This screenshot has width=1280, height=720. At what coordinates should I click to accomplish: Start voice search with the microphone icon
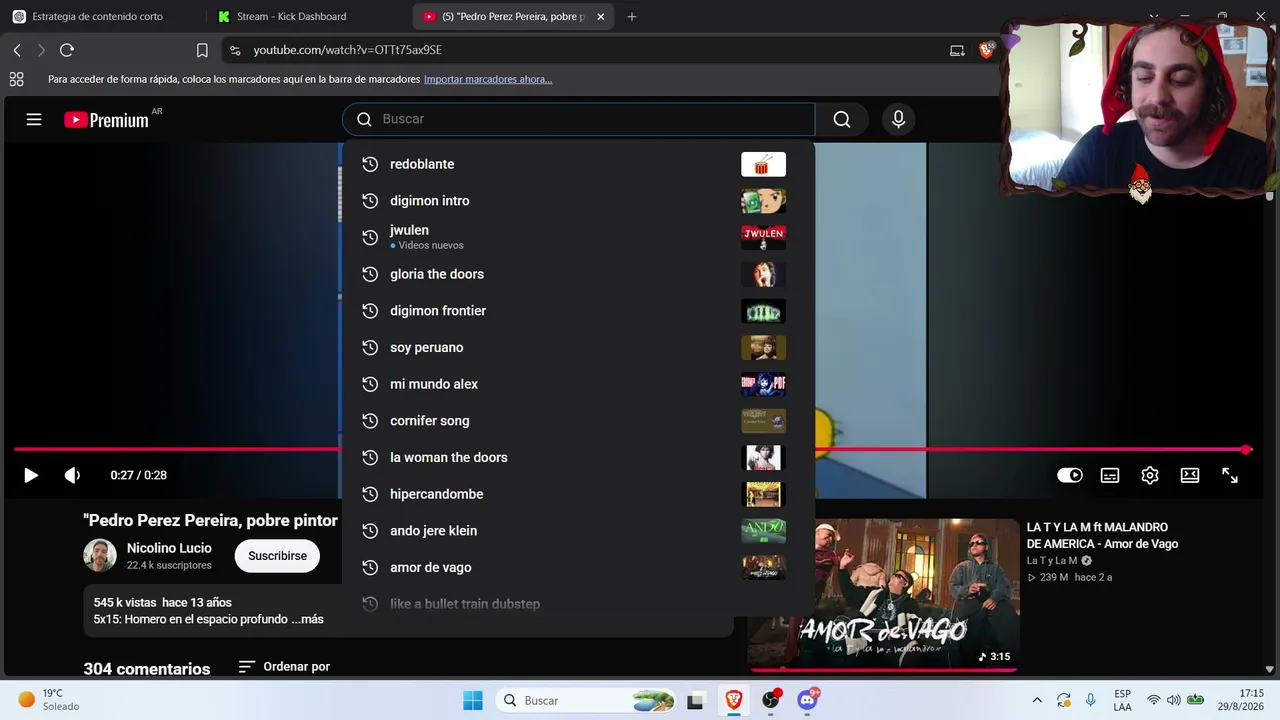pyautogui.click(x=898, y=120)
